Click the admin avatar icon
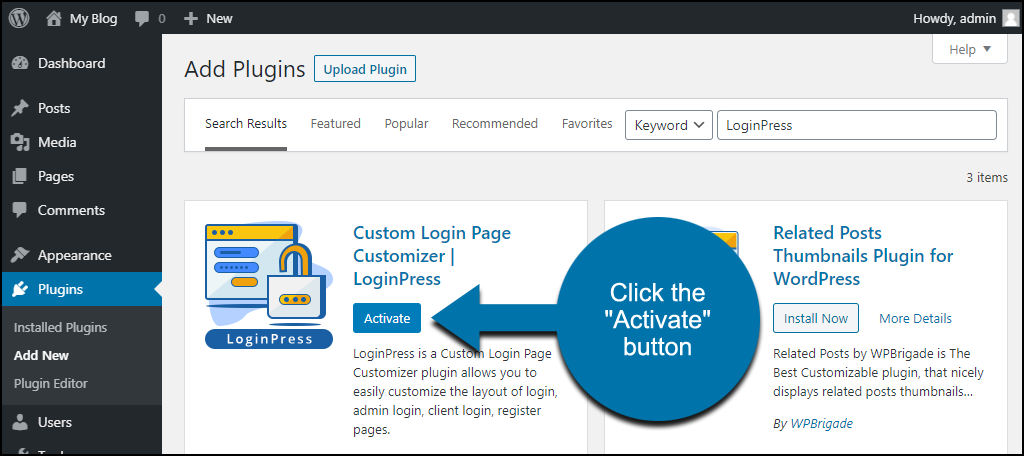 pos(1010,18)
